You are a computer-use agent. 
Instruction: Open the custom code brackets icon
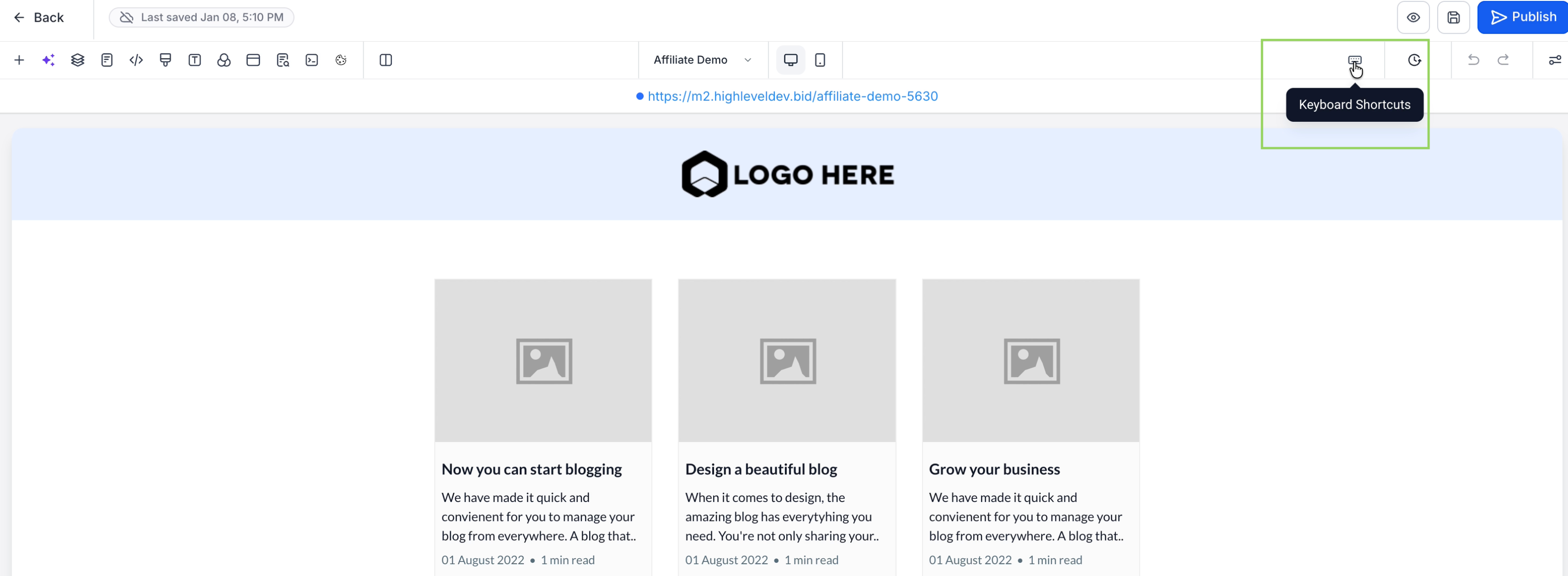point(136,60)
